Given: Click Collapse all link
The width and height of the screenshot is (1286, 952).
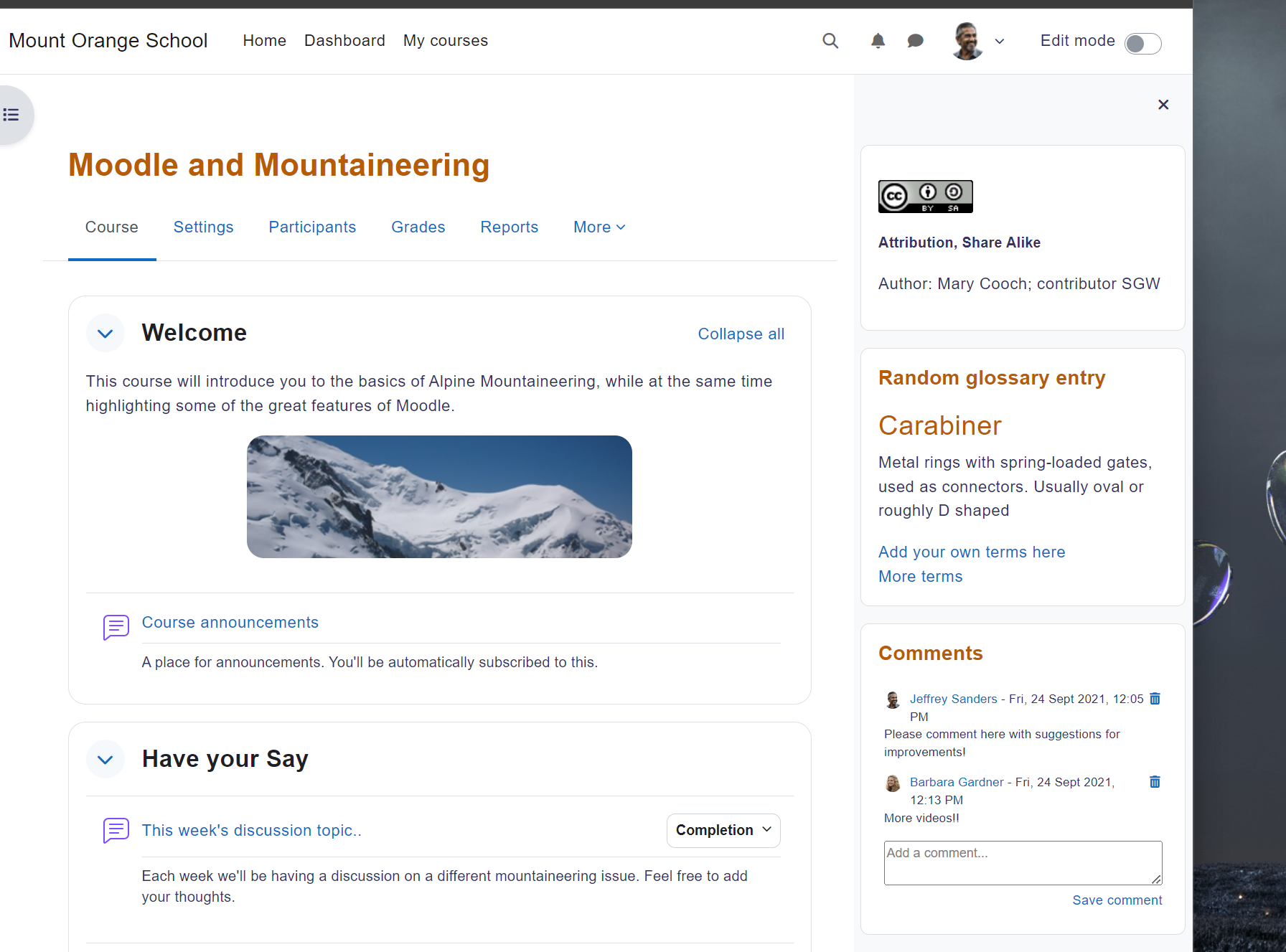Looking at the screenshot, I should 741,334.
